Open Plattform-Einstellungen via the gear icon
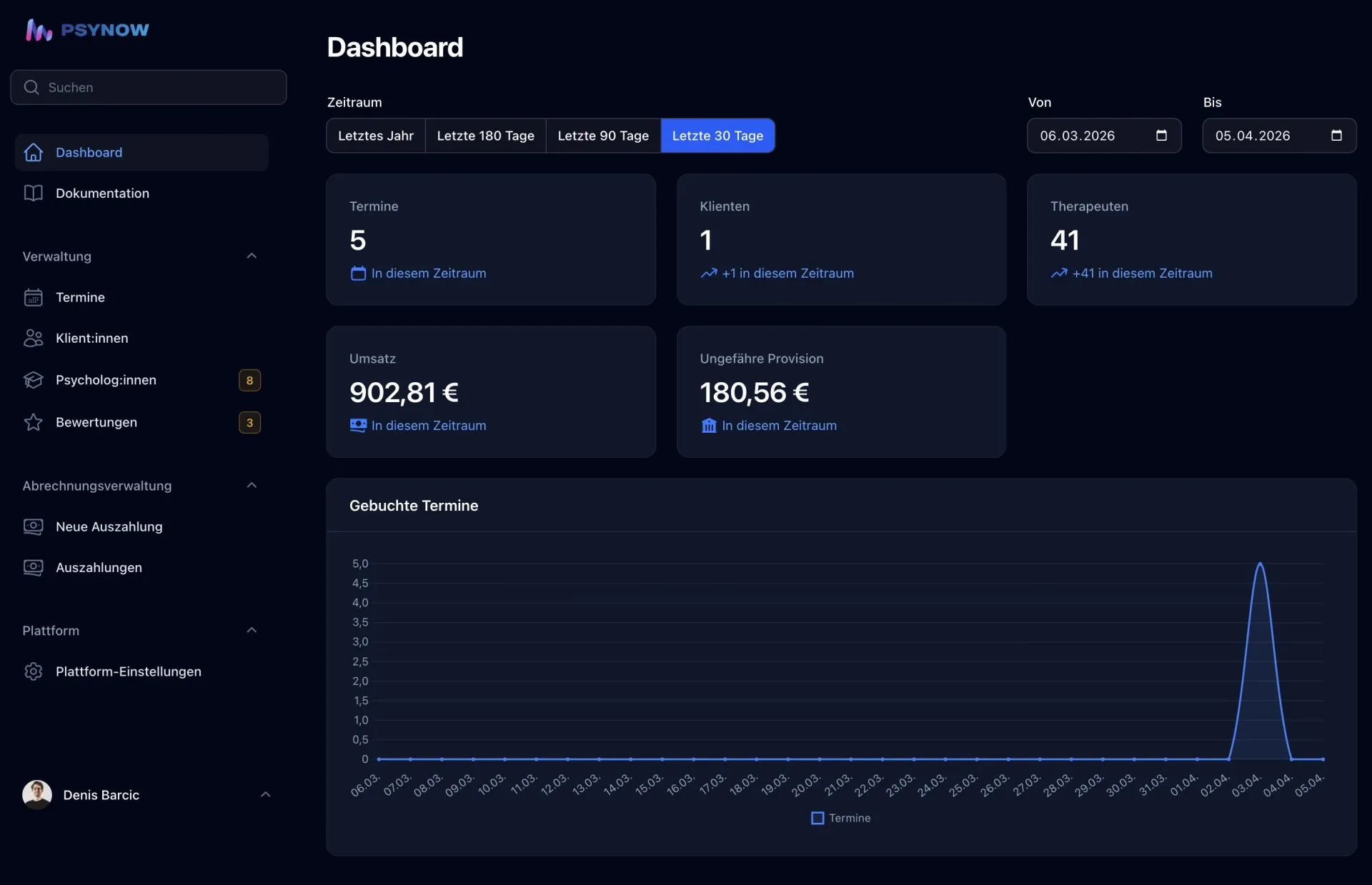This screenshot has width=1372, height=885. [x=33, y=671]
